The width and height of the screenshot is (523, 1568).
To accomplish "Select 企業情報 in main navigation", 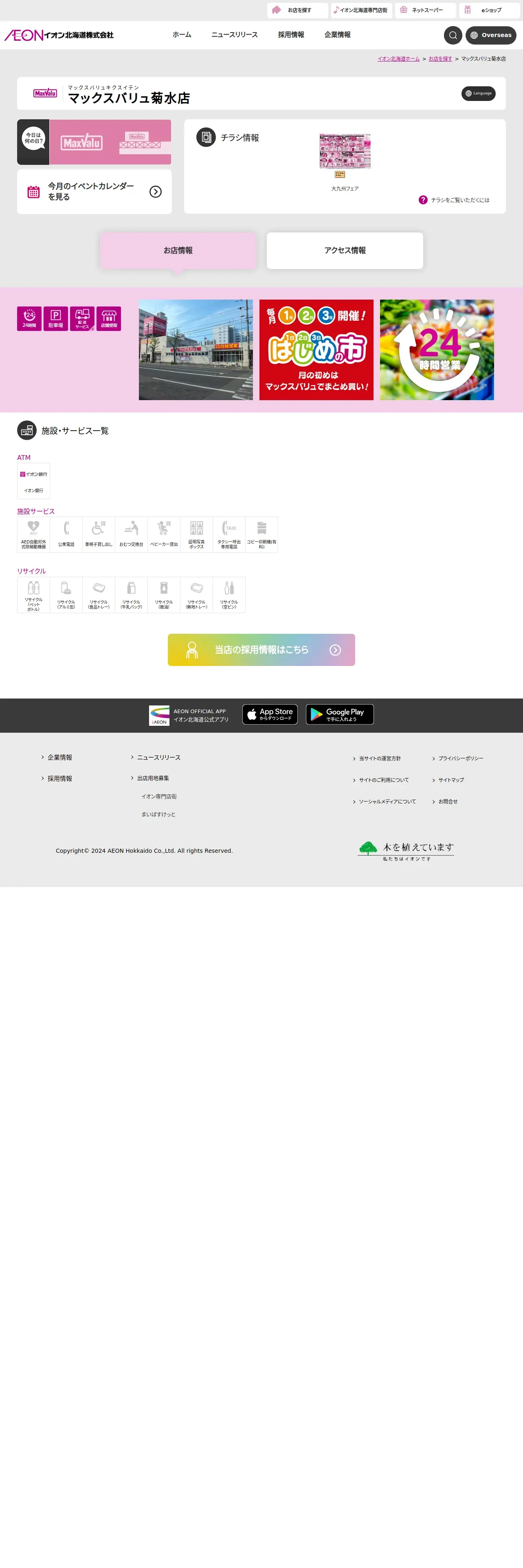I will [337, 35].
